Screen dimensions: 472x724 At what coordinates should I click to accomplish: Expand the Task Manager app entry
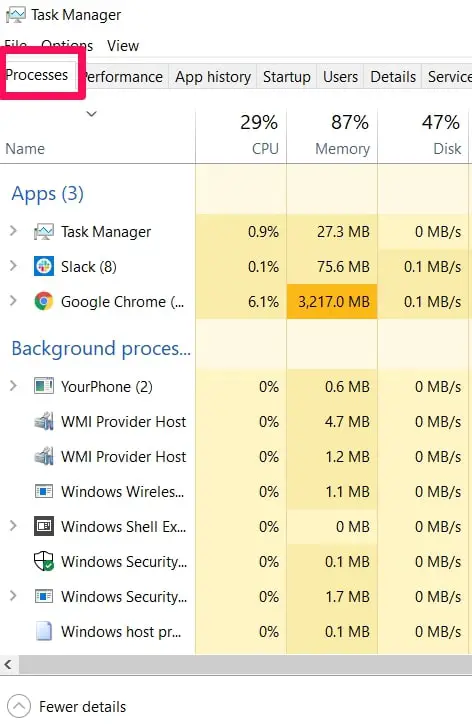(x=13, y=231)
